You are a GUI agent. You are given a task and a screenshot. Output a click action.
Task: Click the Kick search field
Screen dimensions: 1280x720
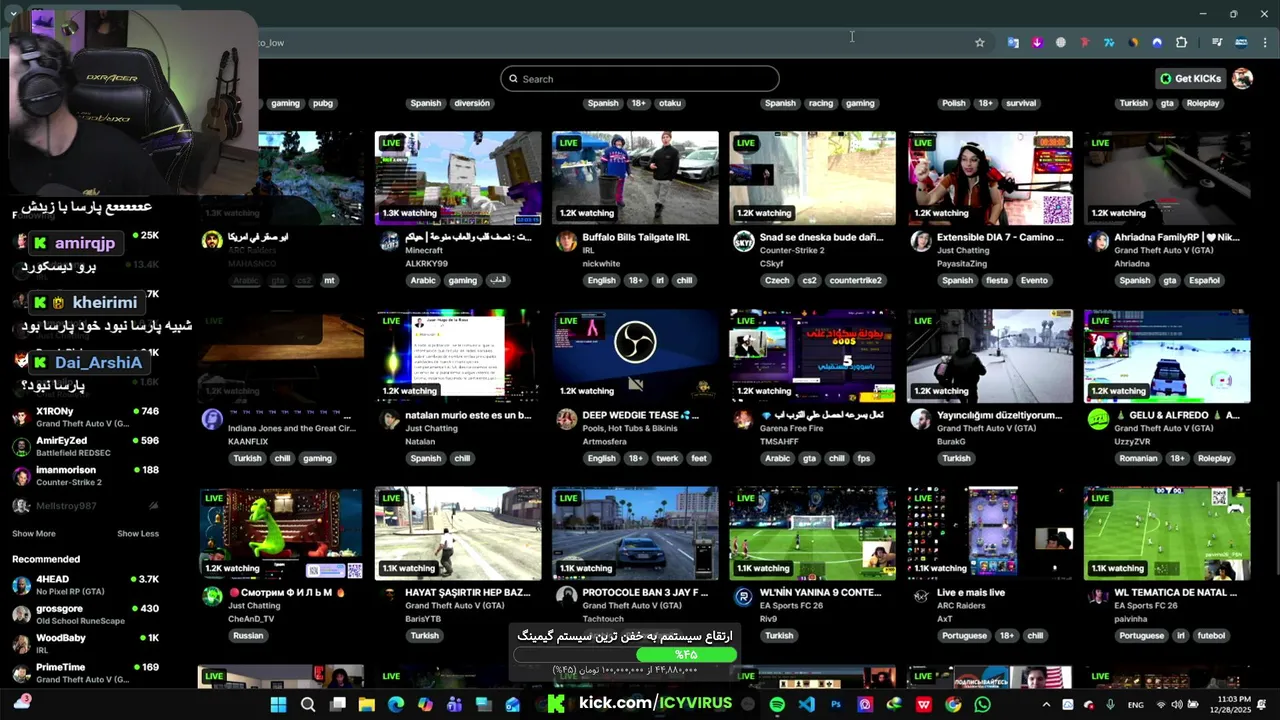640,79
